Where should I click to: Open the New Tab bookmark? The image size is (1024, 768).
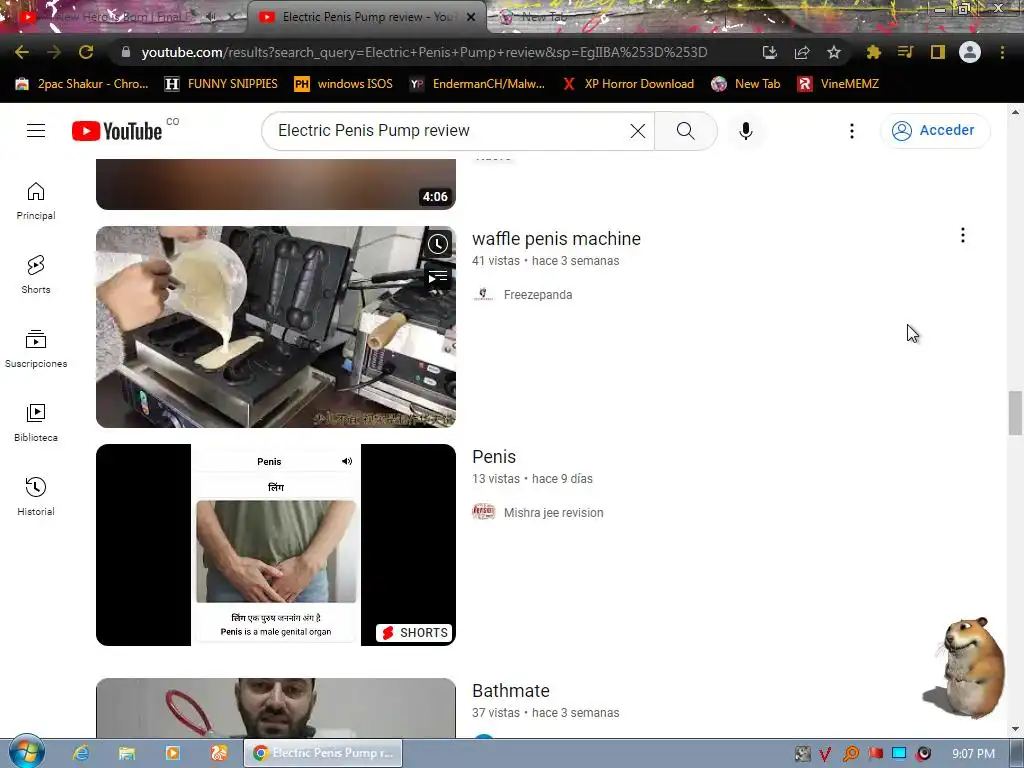[x=746, y=84]
